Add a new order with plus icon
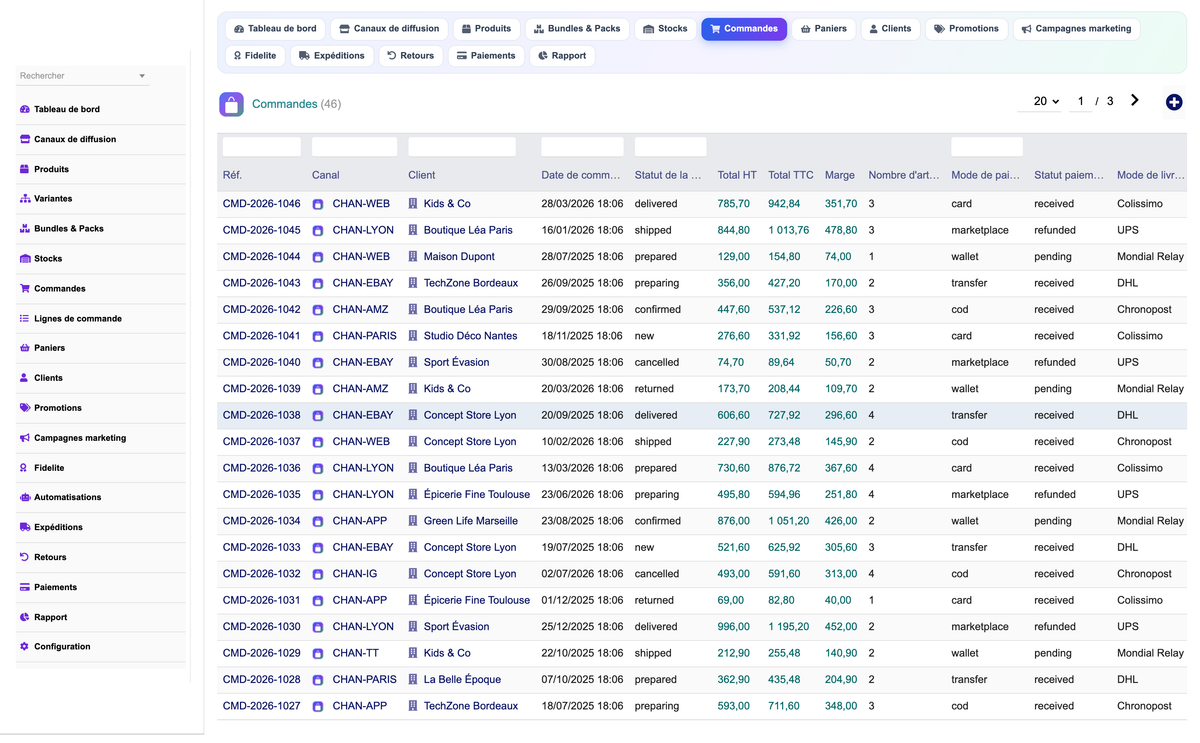1200x743 pixels. [1174, 102]
